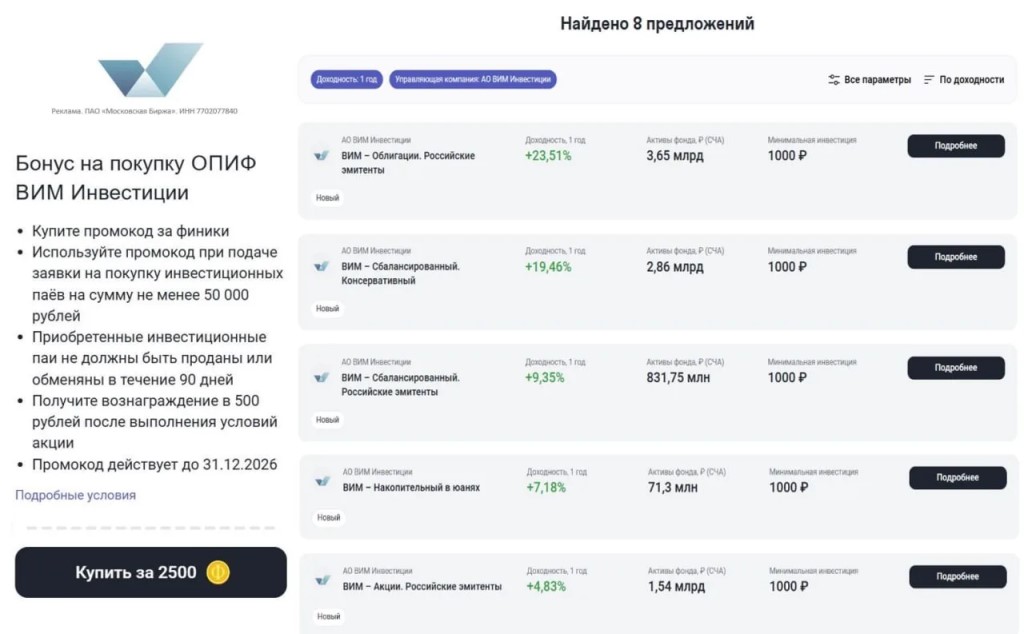1024x634 pixels.
Task: Click 1000 ₽ minimum in the юанях row
Action: (x=788, y=487)
